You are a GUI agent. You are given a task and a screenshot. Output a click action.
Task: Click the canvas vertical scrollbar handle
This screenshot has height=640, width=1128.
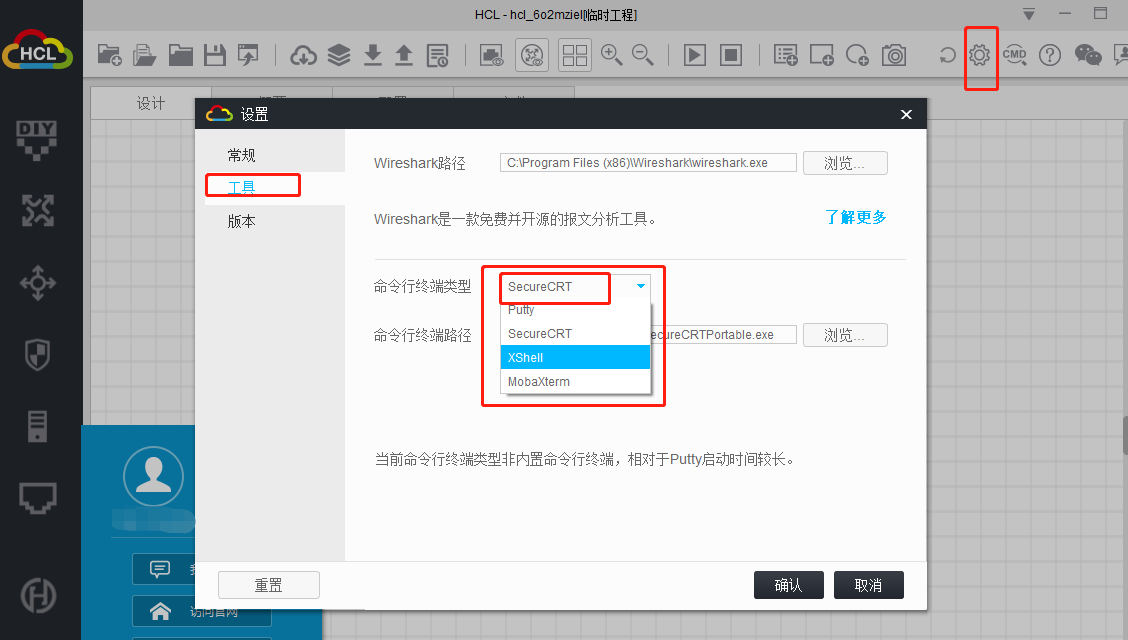point(1125,435)
